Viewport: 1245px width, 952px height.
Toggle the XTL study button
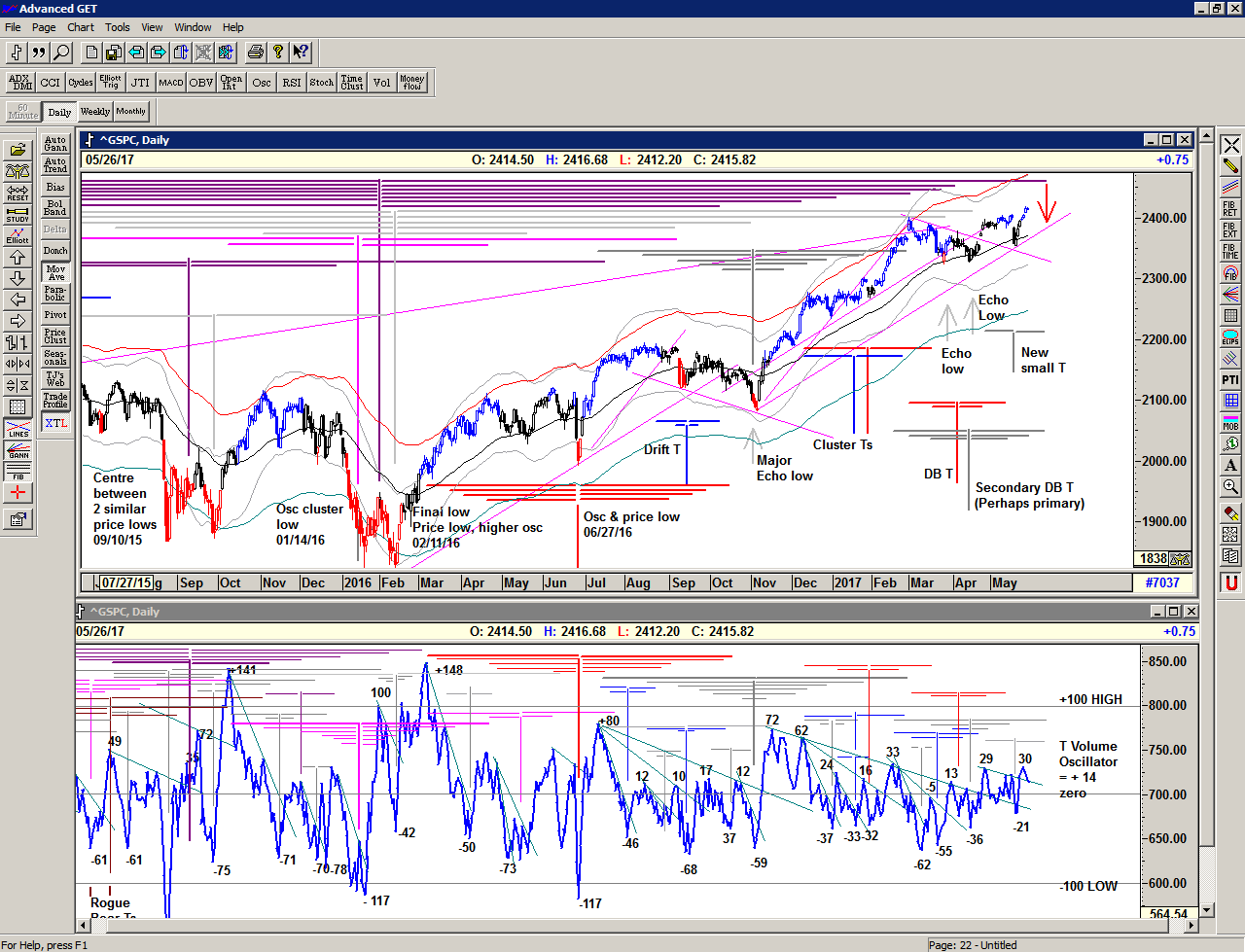55,423
